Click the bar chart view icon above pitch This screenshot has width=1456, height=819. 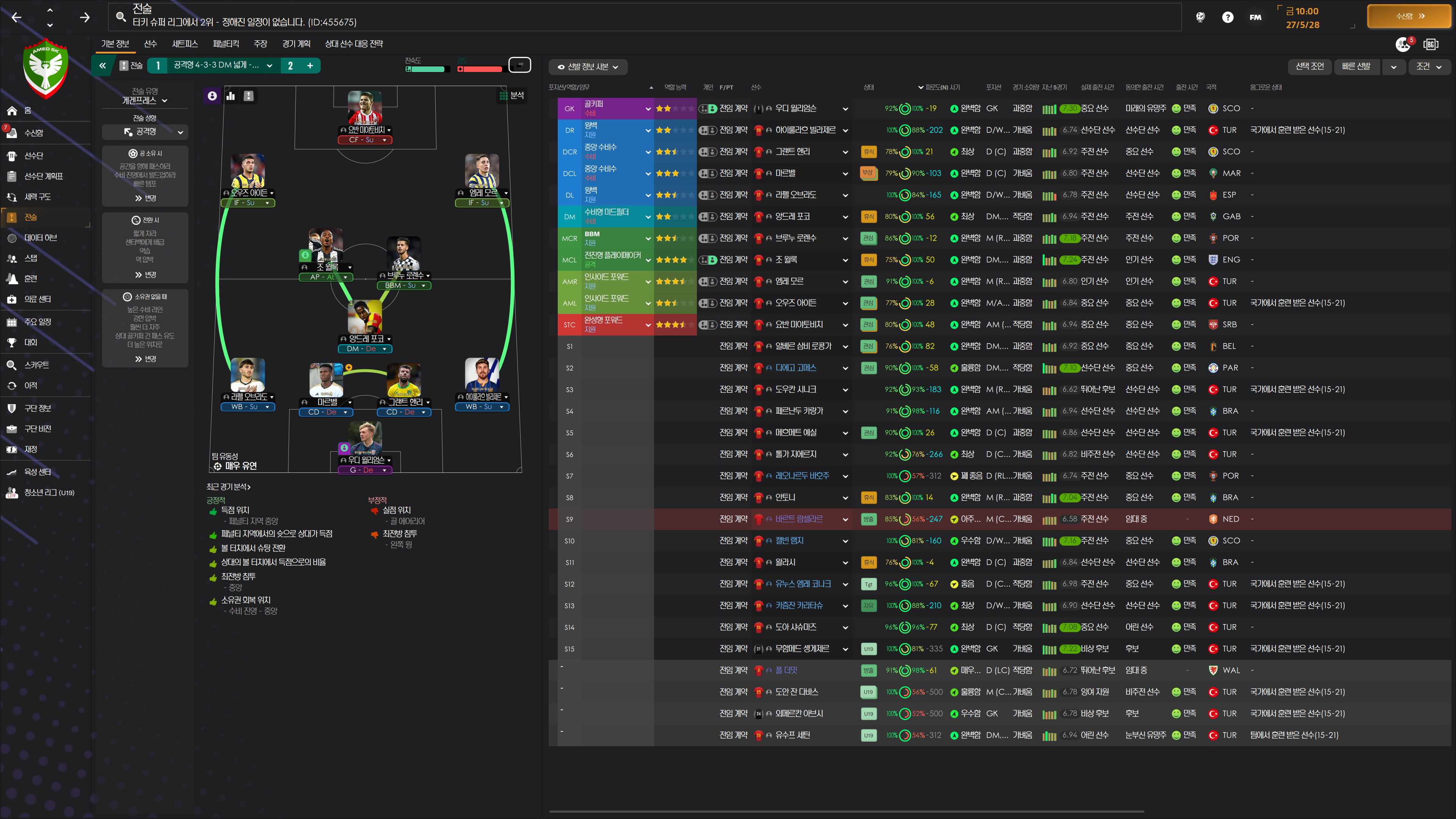coord(231,96)
